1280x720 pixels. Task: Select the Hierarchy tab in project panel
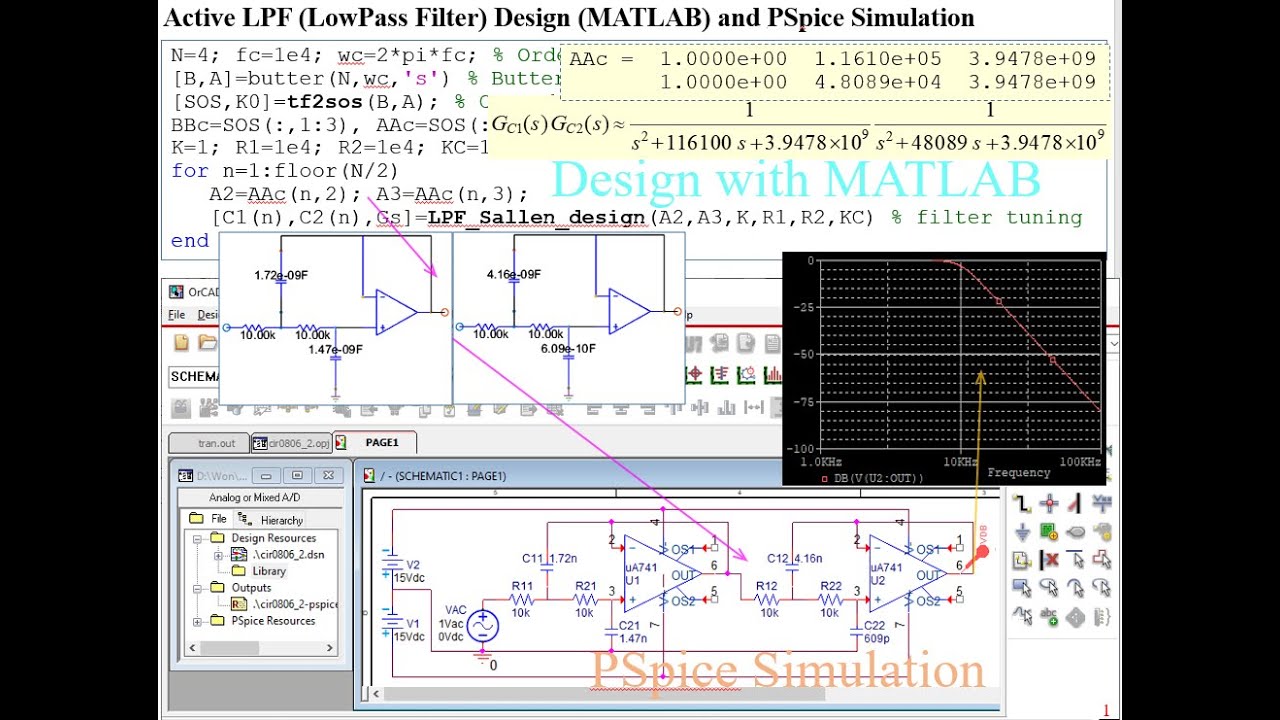[x=271, y=520]
